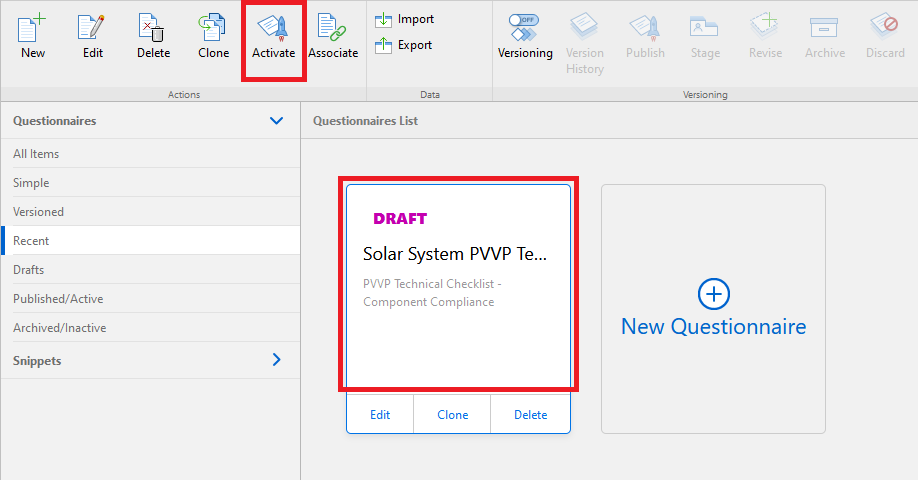918x480 pixels.
Task: Expand the Snippets section
Action: (276, 359)
